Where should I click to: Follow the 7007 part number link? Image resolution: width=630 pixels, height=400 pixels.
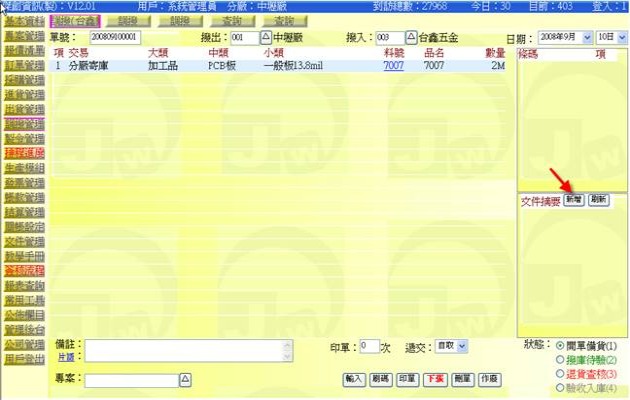[392, 65]
